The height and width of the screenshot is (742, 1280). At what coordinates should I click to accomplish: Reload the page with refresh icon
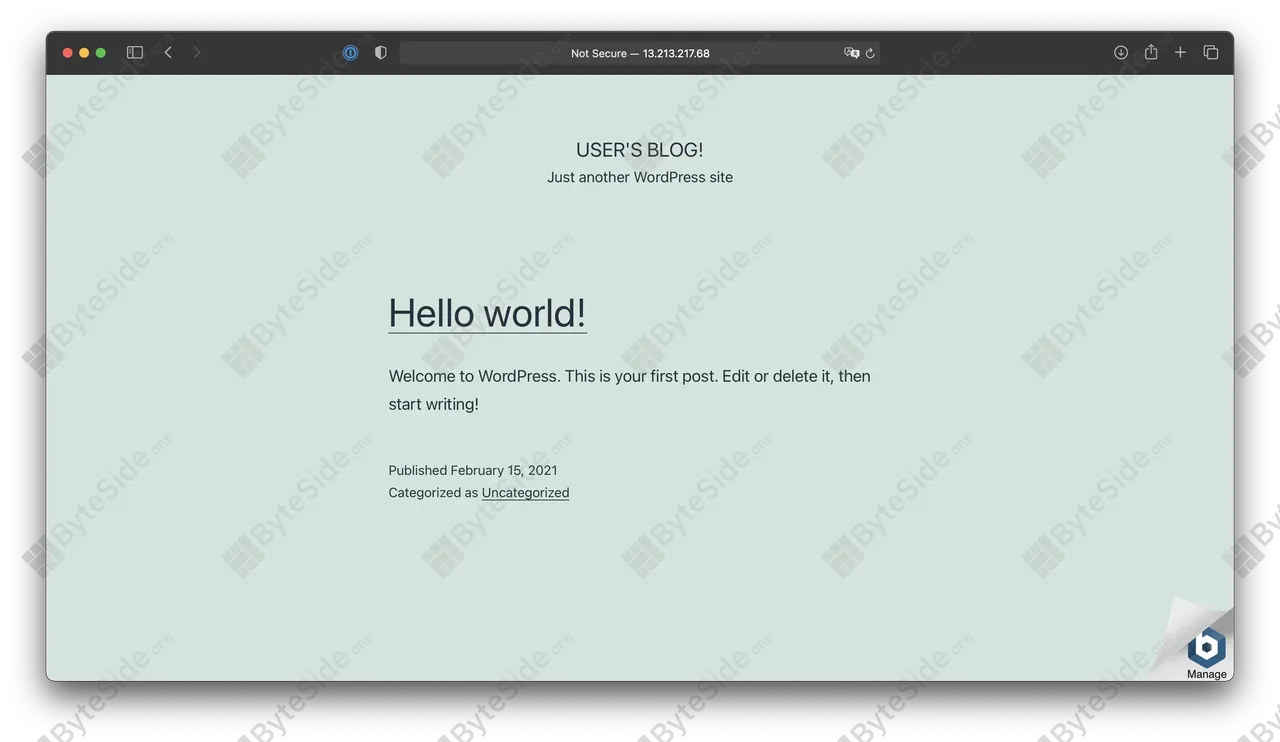pos(870,53)
